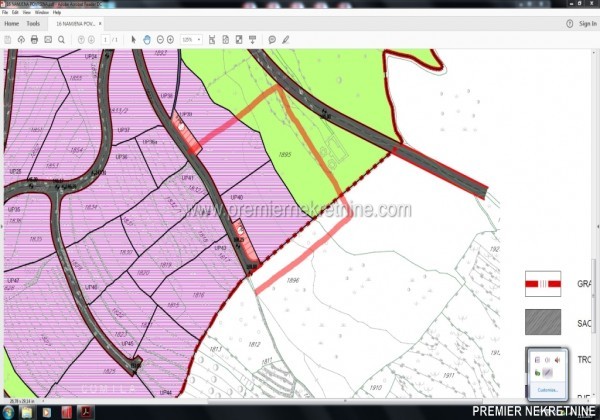Select the Hand pan tool

coord(147,39)
